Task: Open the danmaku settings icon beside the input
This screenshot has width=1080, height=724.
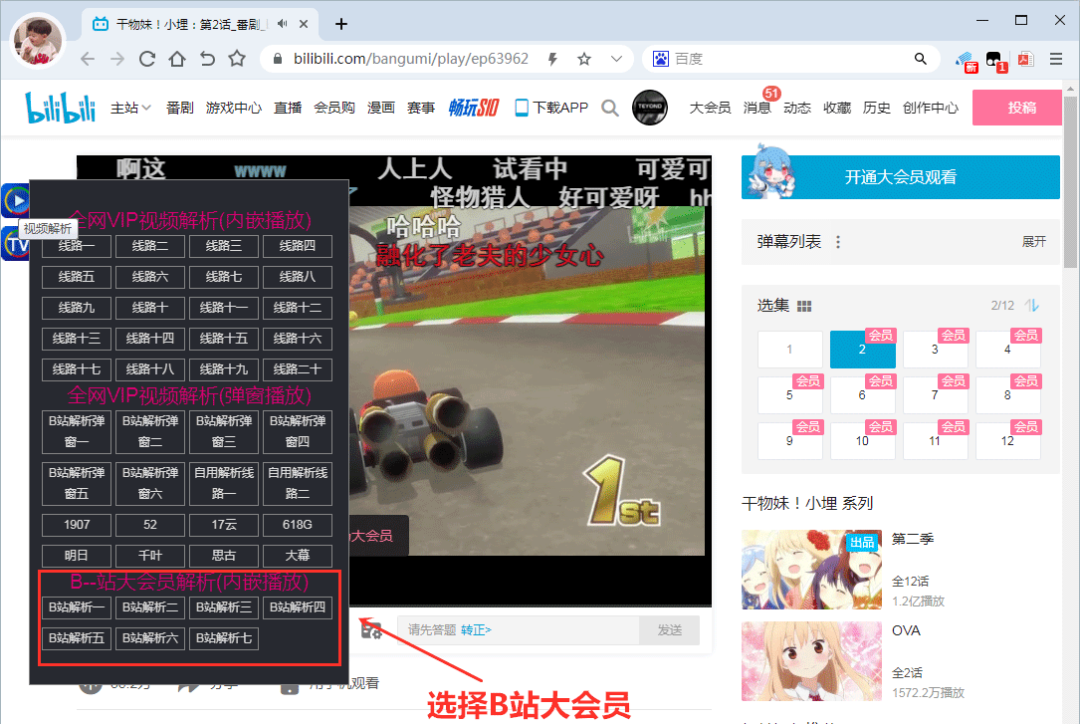Action: 371,630
